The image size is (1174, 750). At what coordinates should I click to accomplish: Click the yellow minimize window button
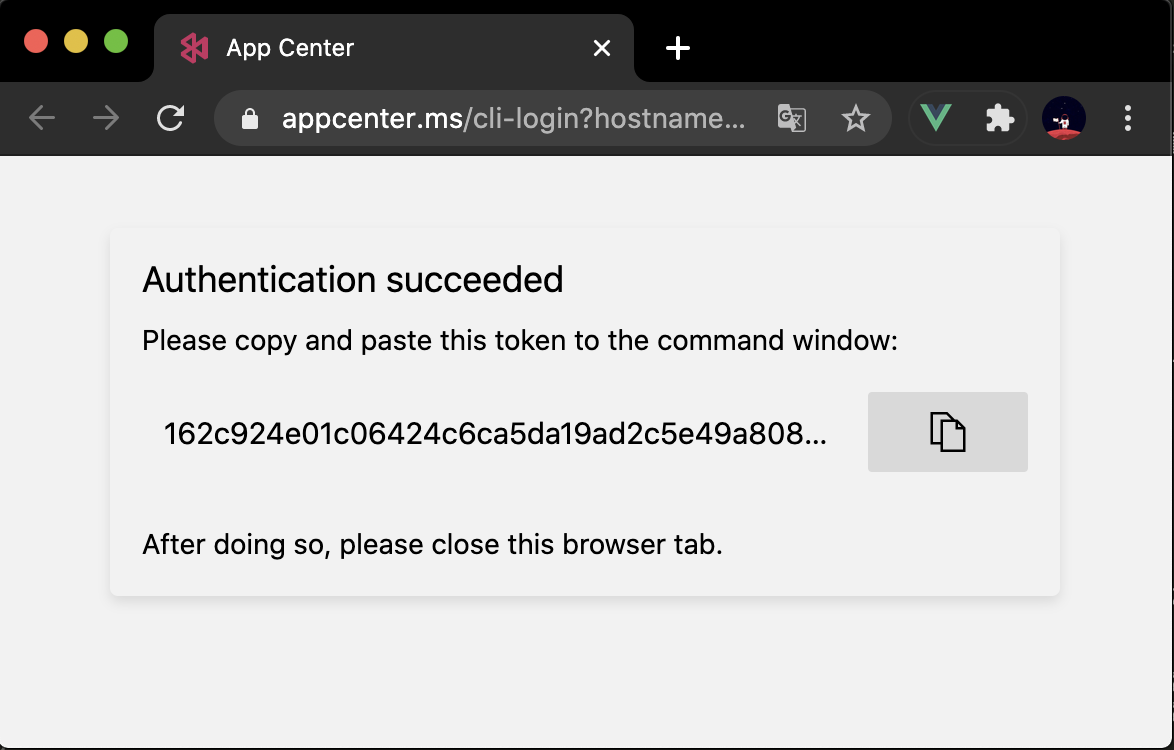click(76, 42)
